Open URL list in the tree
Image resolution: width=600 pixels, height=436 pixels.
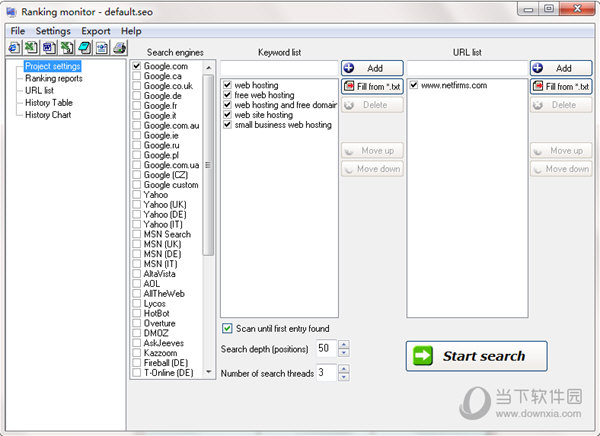tap(39, 91)
